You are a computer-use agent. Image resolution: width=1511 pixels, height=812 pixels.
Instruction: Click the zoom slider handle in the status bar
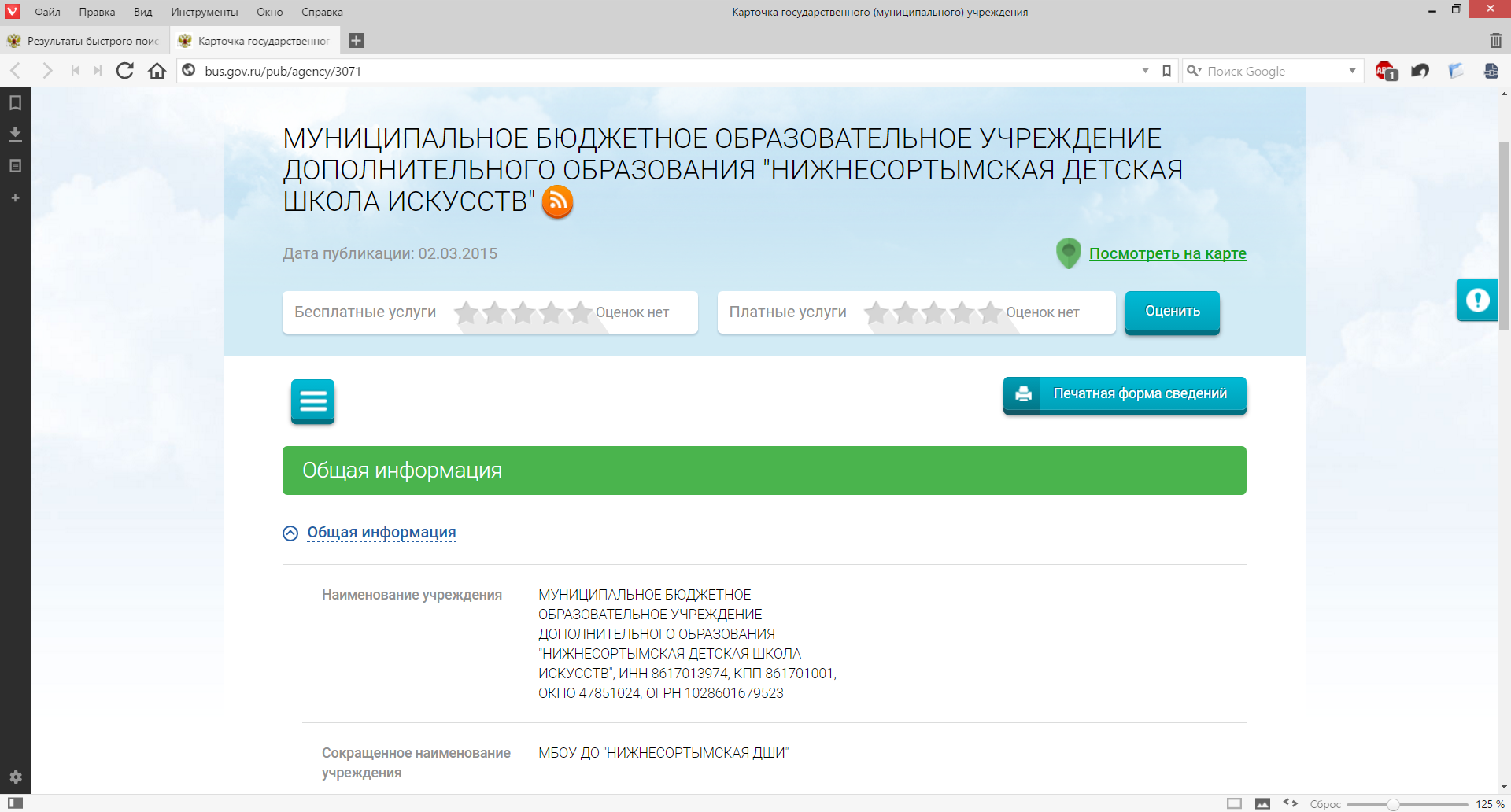1393,804
